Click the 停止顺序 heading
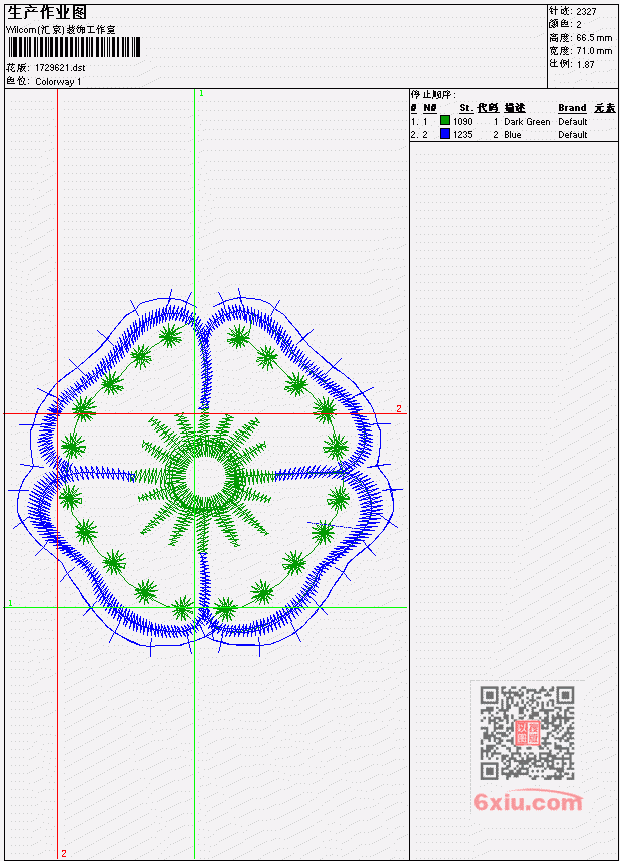 [433, 94]
